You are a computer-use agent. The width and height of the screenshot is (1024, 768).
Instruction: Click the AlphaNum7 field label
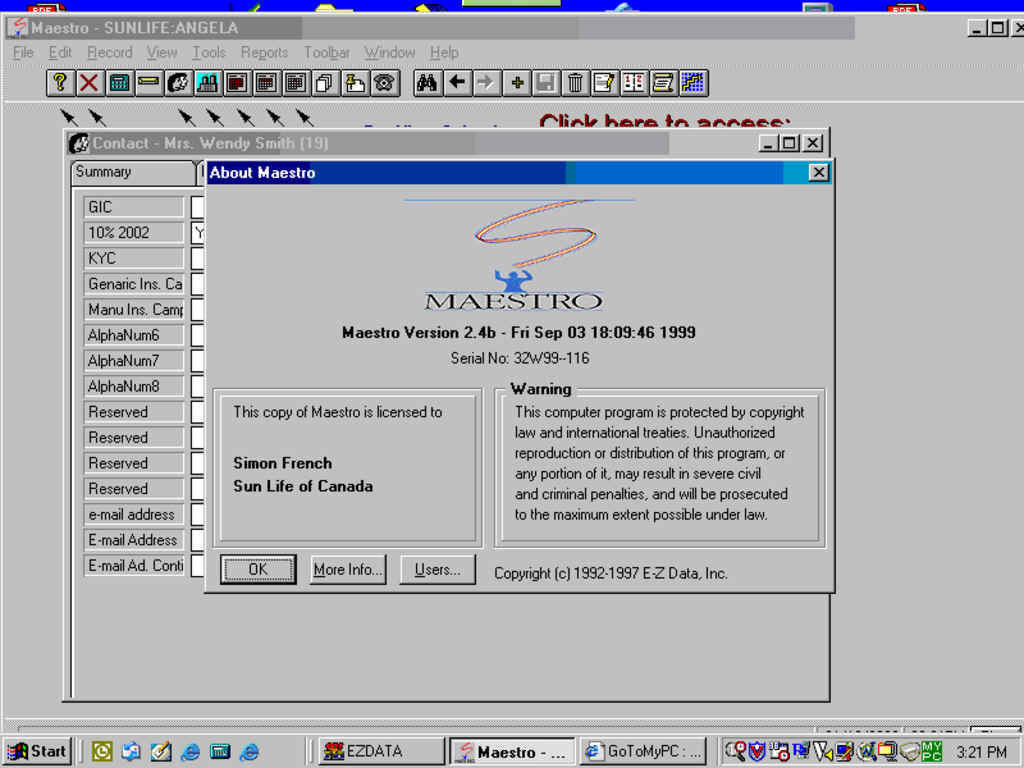(x=134, y=360)
